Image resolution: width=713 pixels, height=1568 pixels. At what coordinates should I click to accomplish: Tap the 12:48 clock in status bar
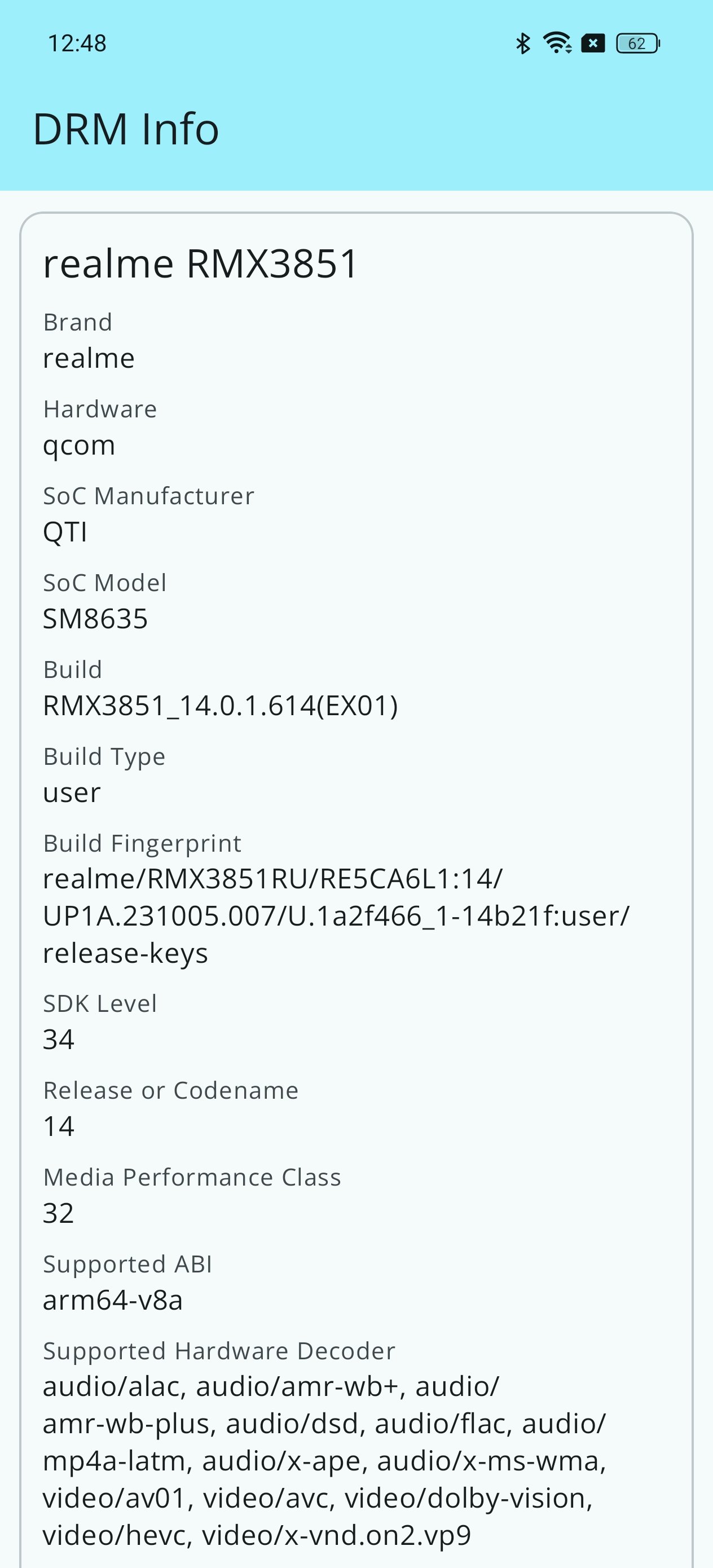77,43
